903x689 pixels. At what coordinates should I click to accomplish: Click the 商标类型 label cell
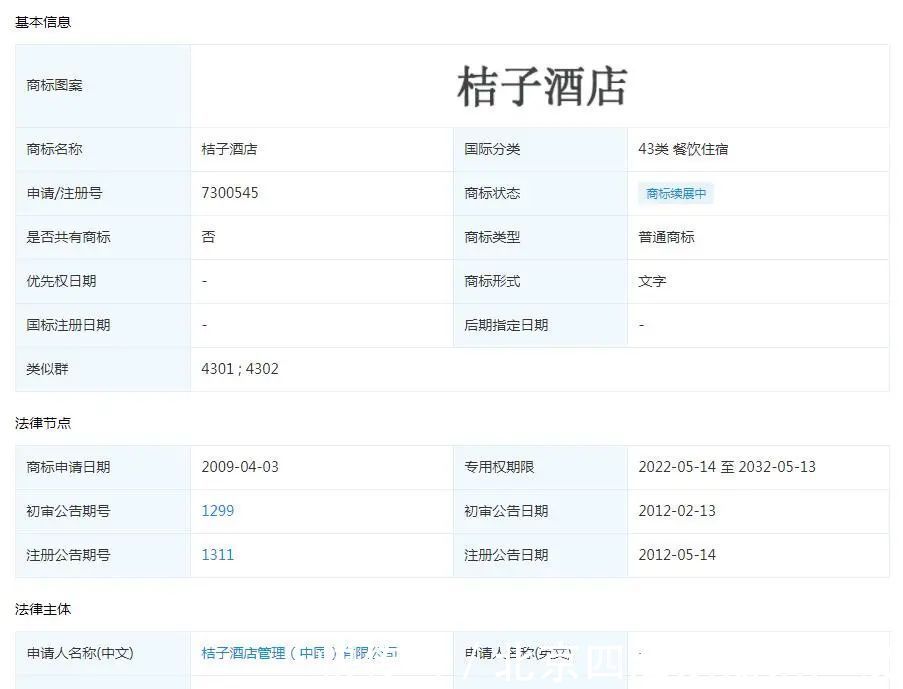tap(540, 237)
